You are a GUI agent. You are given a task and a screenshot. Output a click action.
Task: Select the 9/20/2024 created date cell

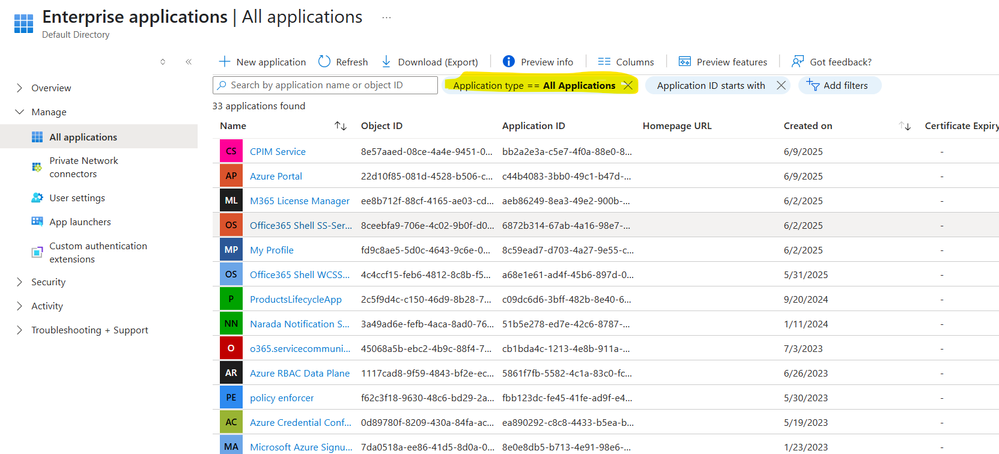(805, 299)
